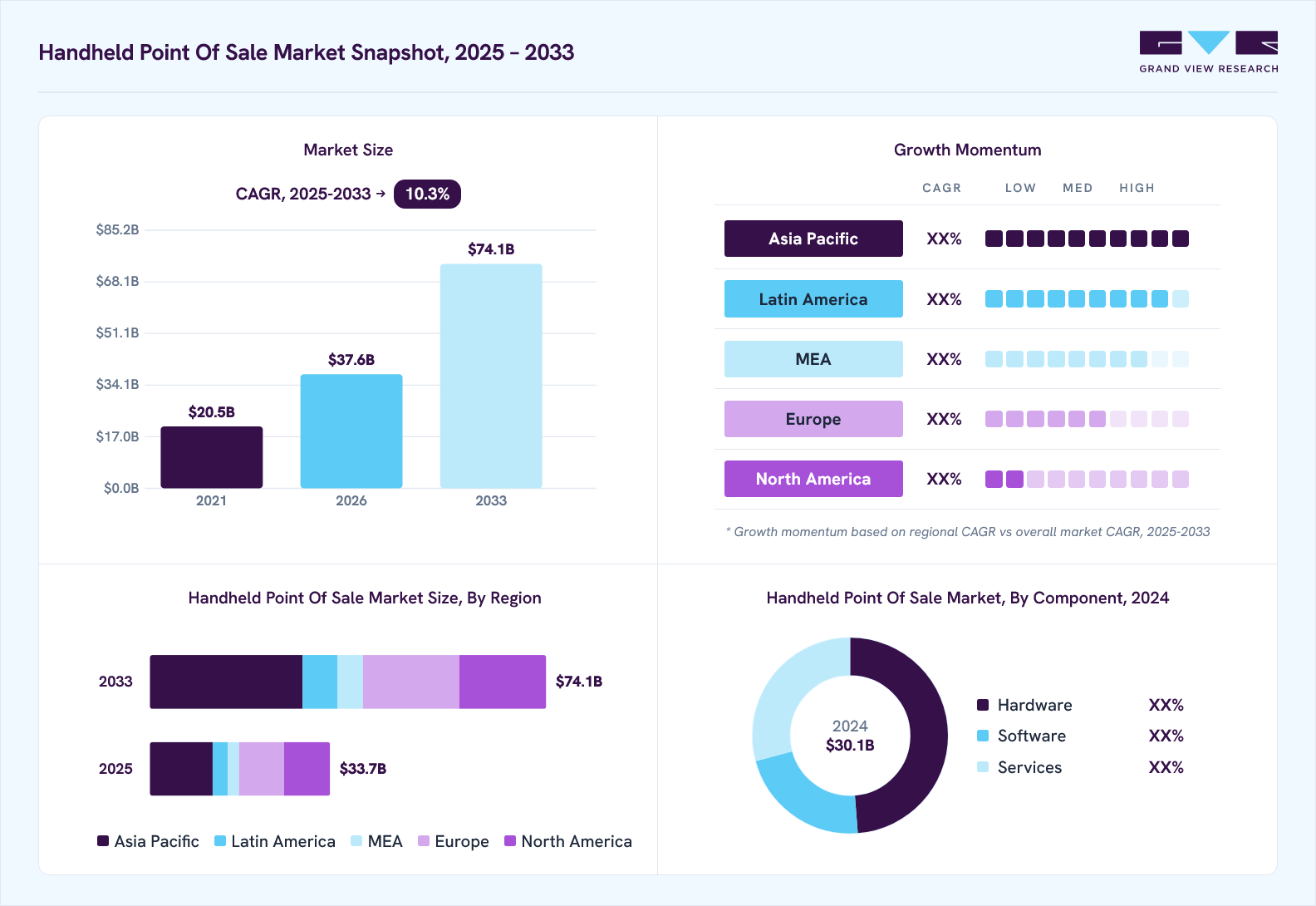Click the Asia Pacific segment of the 2033 stacked bar
1316x906 pixels.
(226, 682)
